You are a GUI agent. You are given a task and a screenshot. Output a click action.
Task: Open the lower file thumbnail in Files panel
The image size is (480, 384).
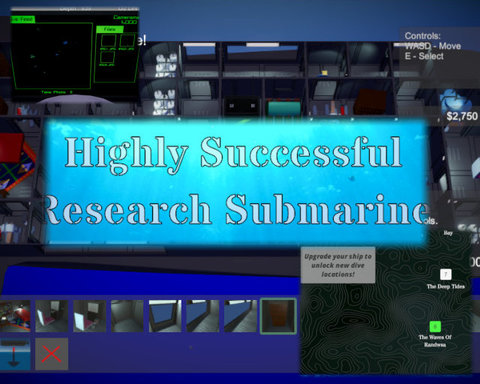107,58
